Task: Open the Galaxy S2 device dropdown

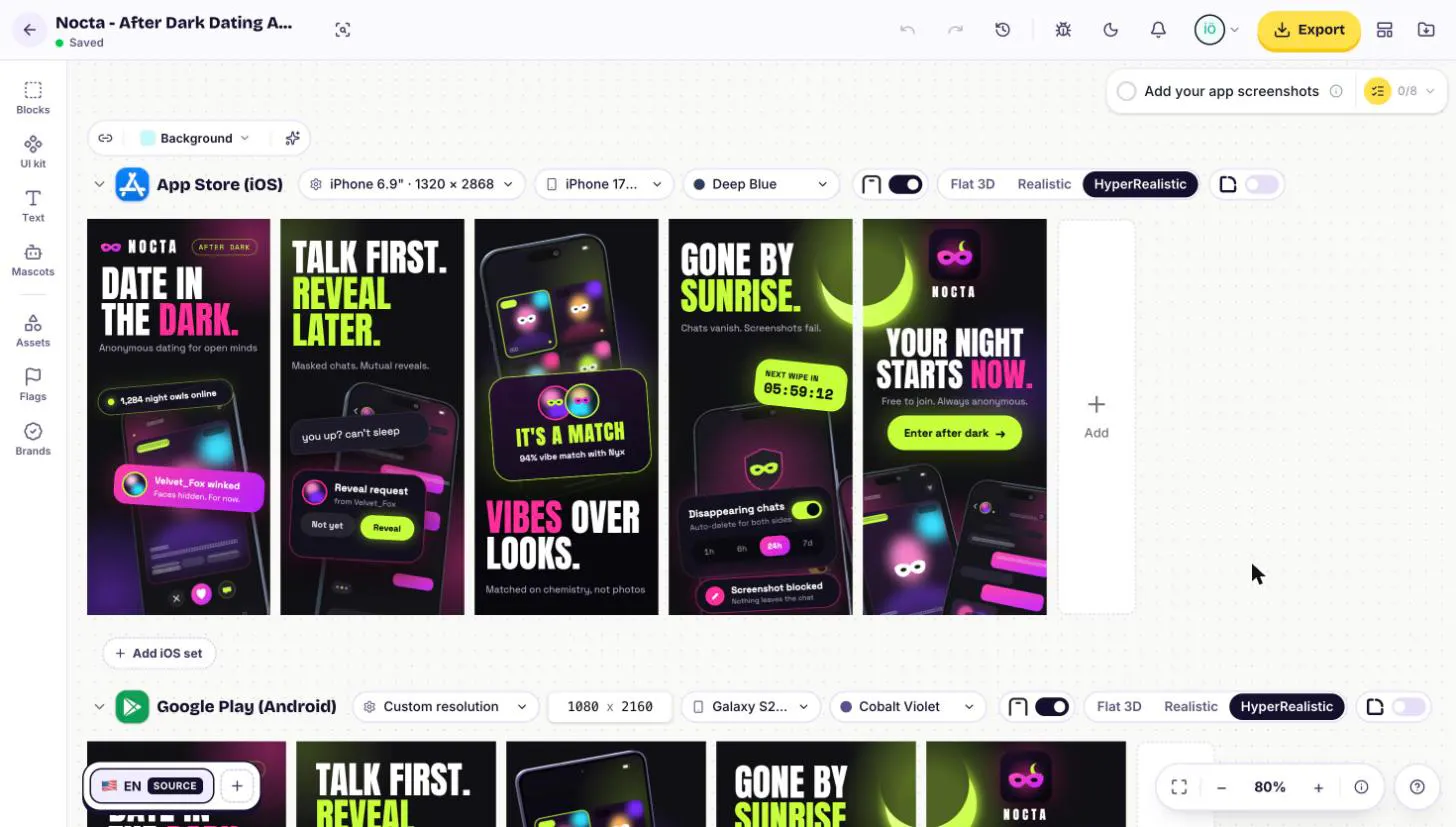Action: click(x=751, y=707)
